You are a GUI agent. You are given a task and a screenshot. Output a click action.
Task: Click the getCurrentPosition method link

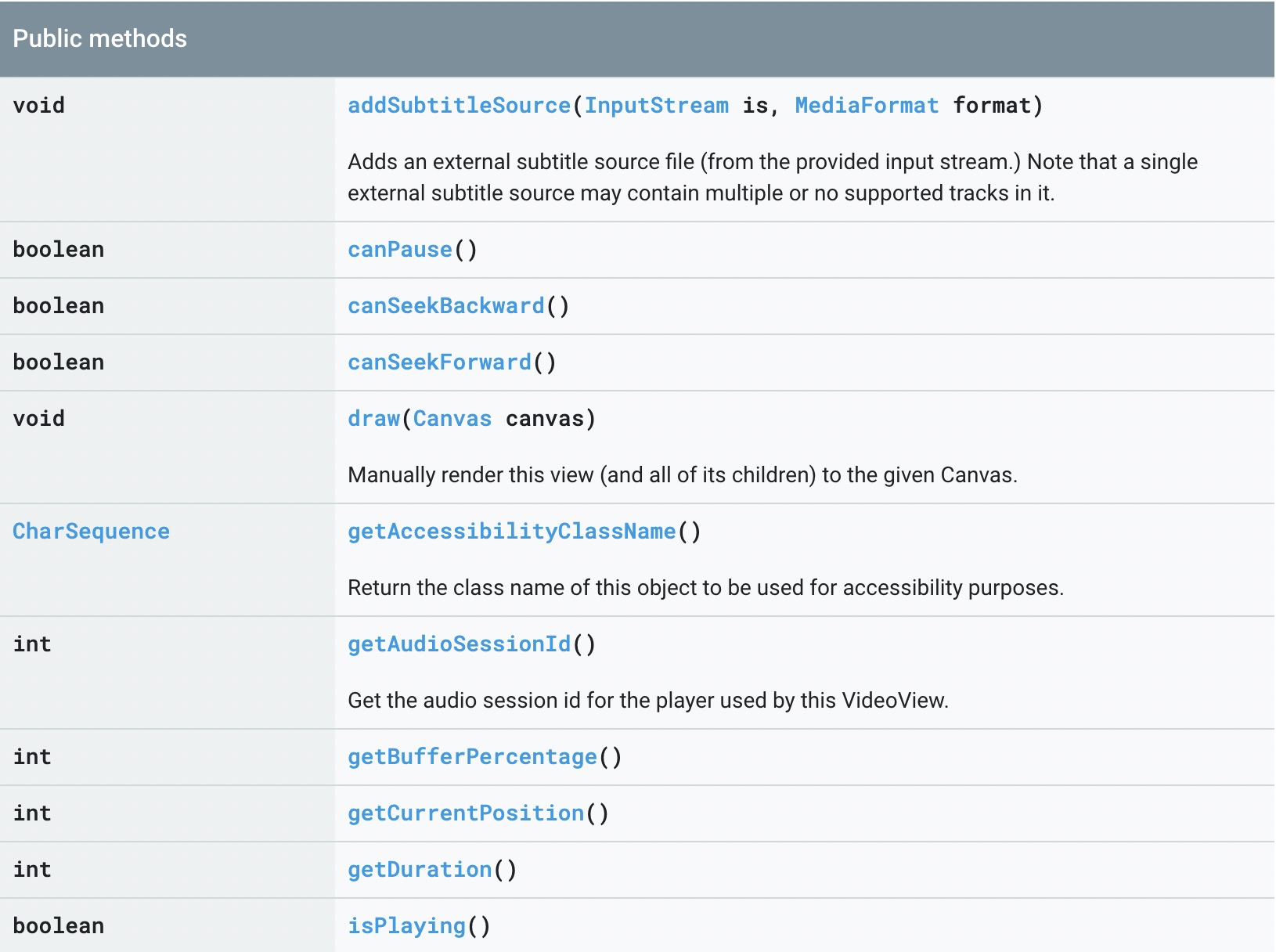466,813
